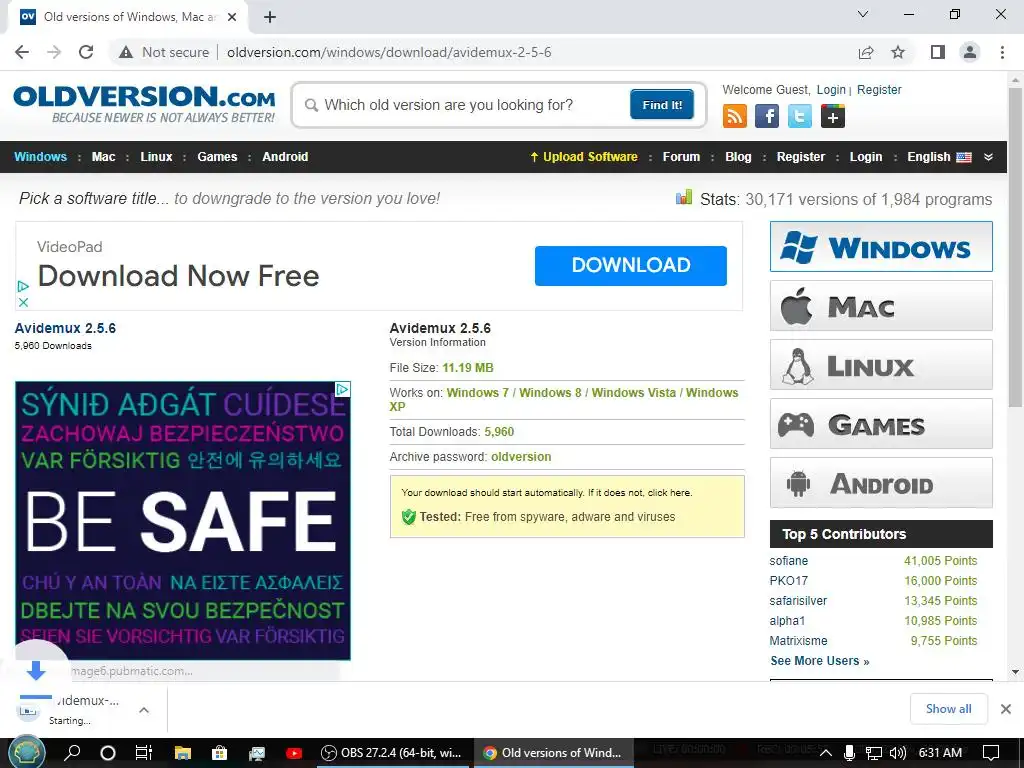Open contributor PKO17's profile
Viewport: 1024px width, 768px height.
click(788, 581)
